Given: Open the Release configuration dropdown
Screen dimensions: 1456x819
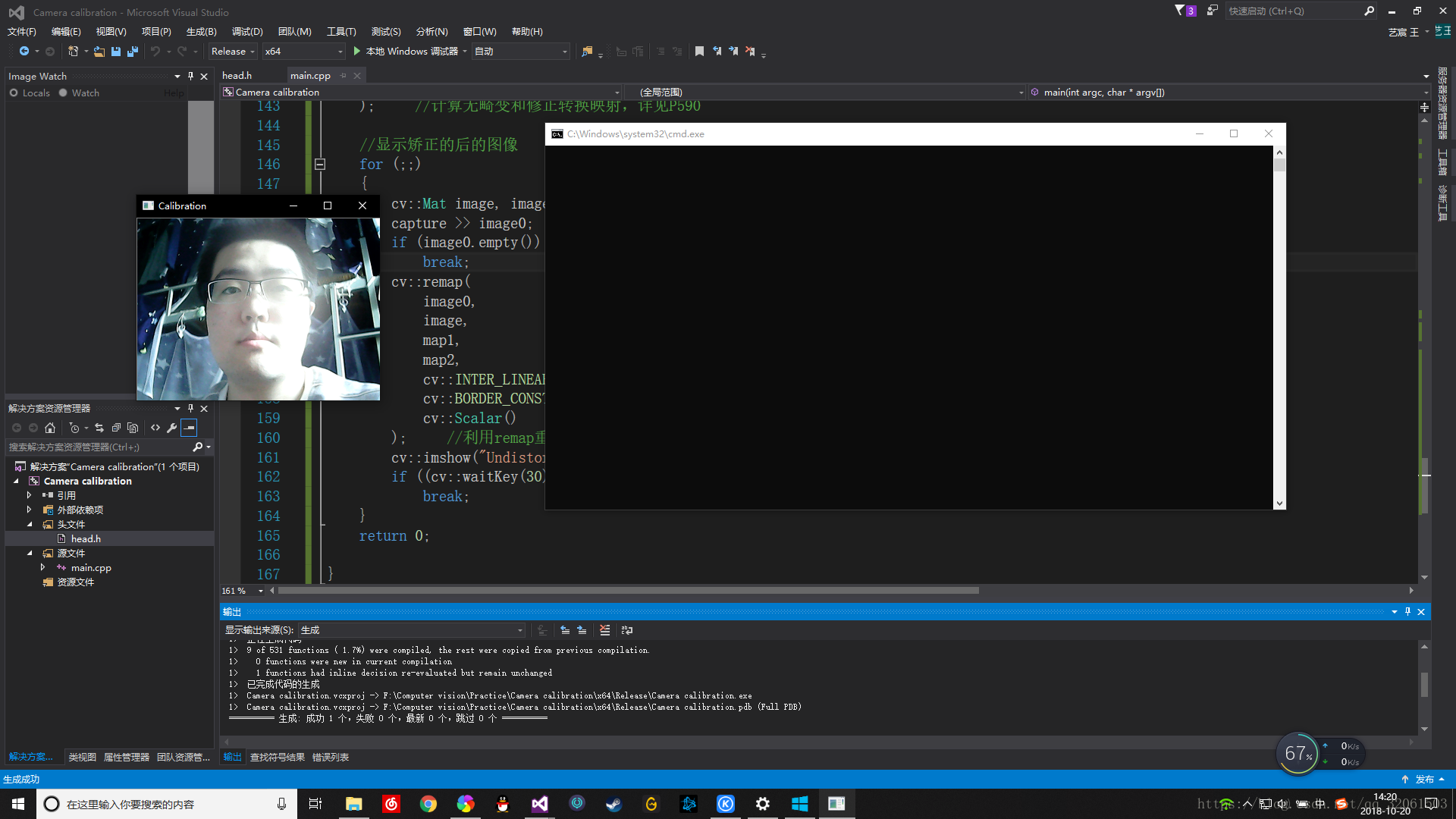Looking at the screenshot, I should [233, 52].
